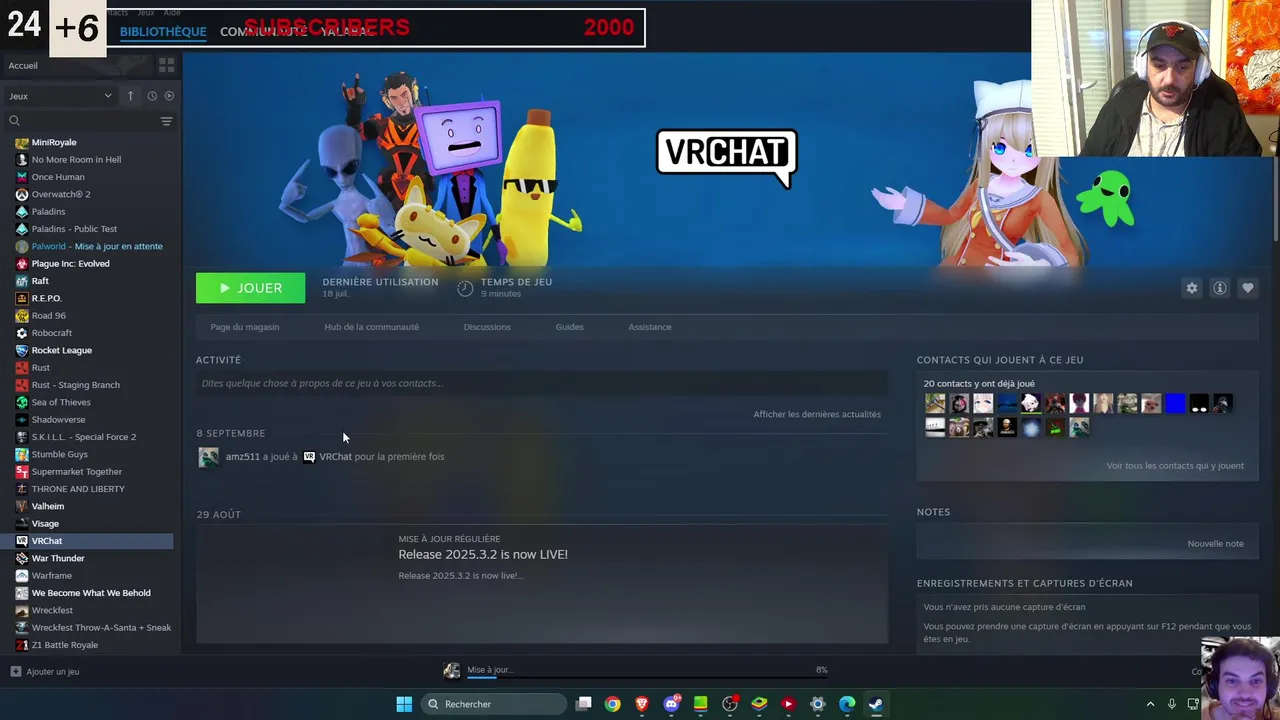Select Sea of Thieves in library

point(60,402)
